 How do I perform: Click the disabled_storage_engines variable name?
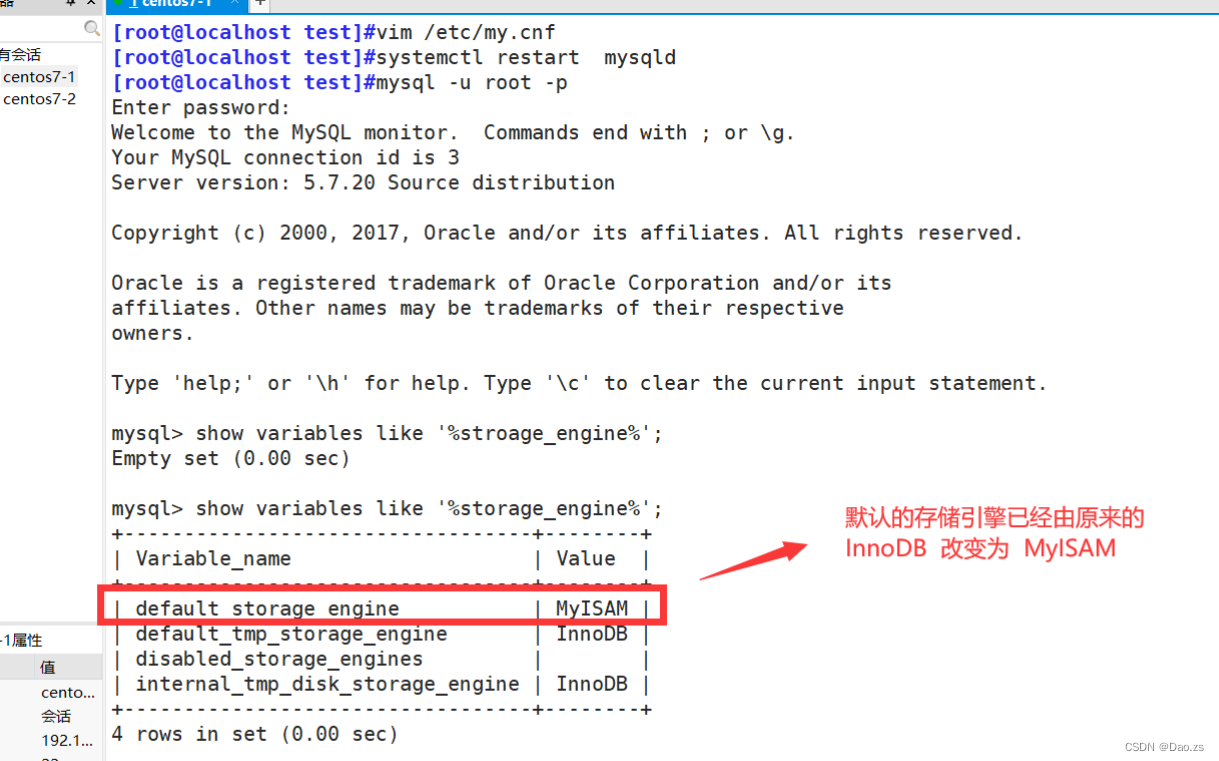click(x=279, y=659)
